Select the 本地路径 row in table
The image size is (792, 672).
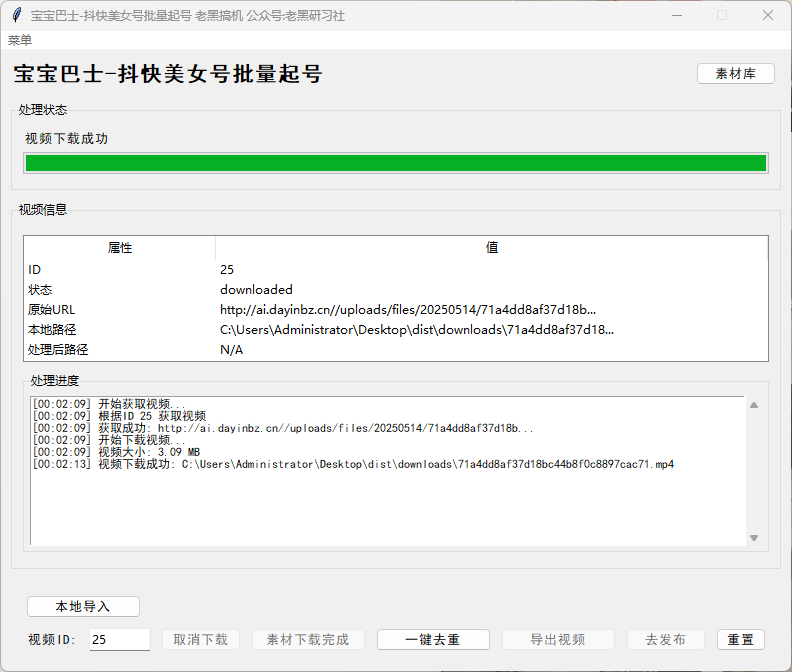pyautogui.click(x=395, y=330)
